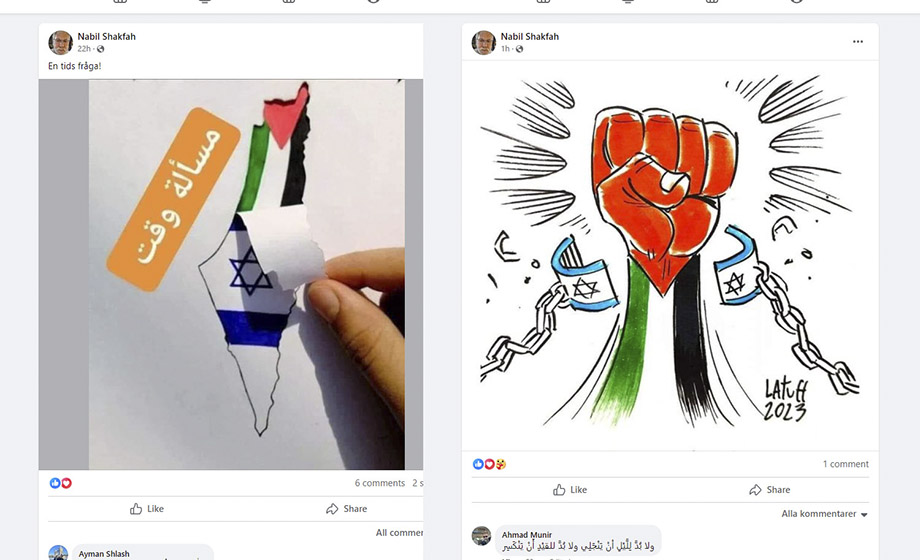Open Nabil Shakfah profile from right post name
Screen dimensions: 920x560
[x=529, y=36]
